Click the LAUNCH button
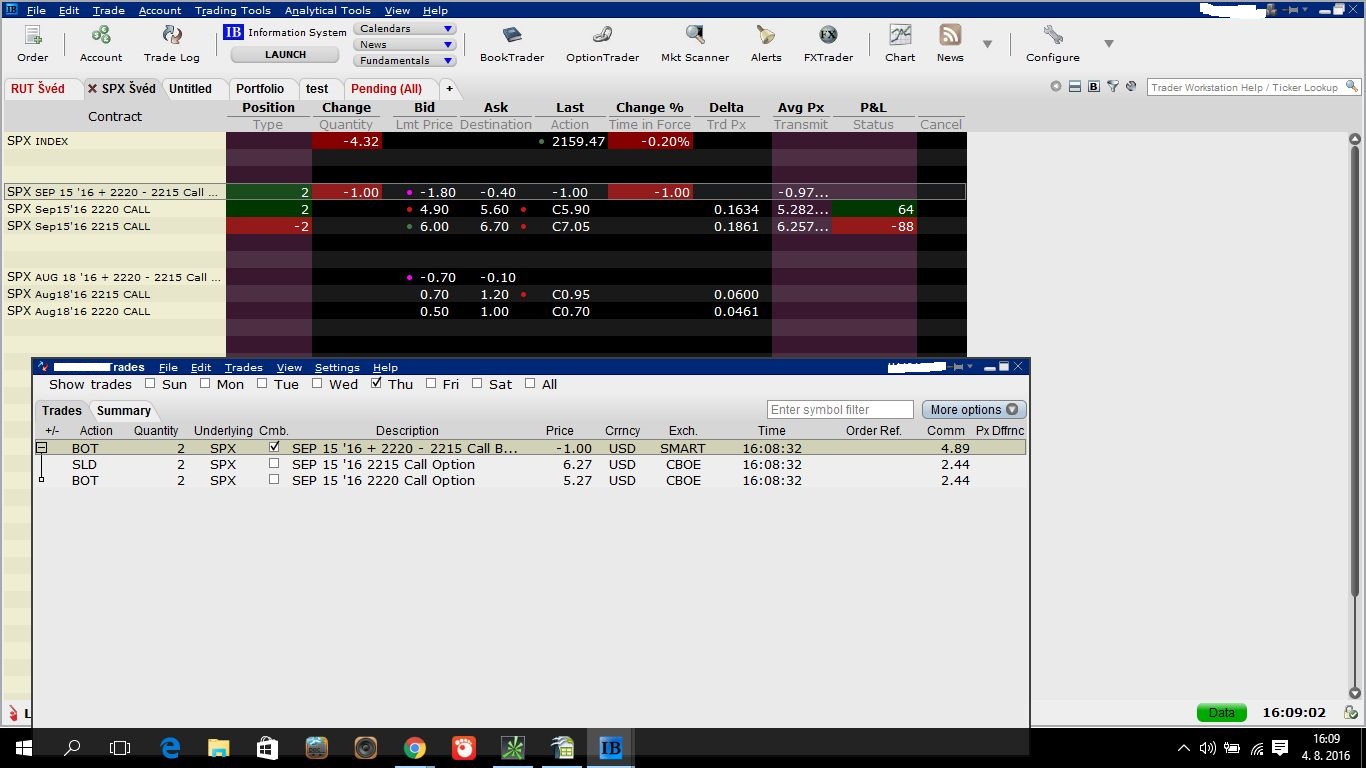The width and height of the screenshot is (1366, 768). [x=285, y=55]
